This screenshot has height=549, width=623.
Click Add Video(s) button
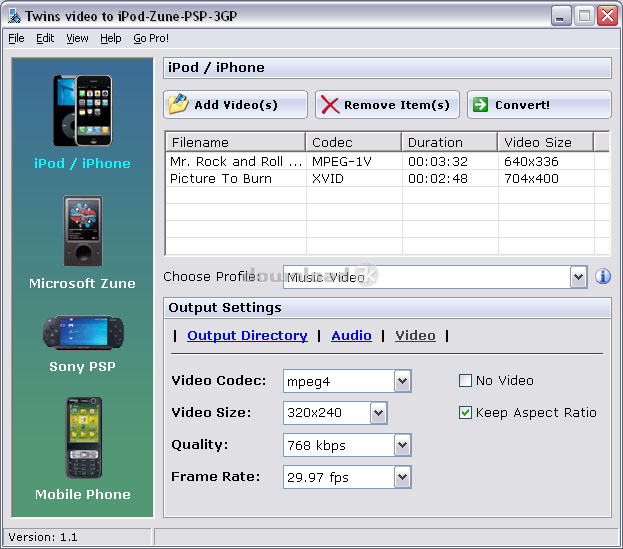[x=235, y=105]
